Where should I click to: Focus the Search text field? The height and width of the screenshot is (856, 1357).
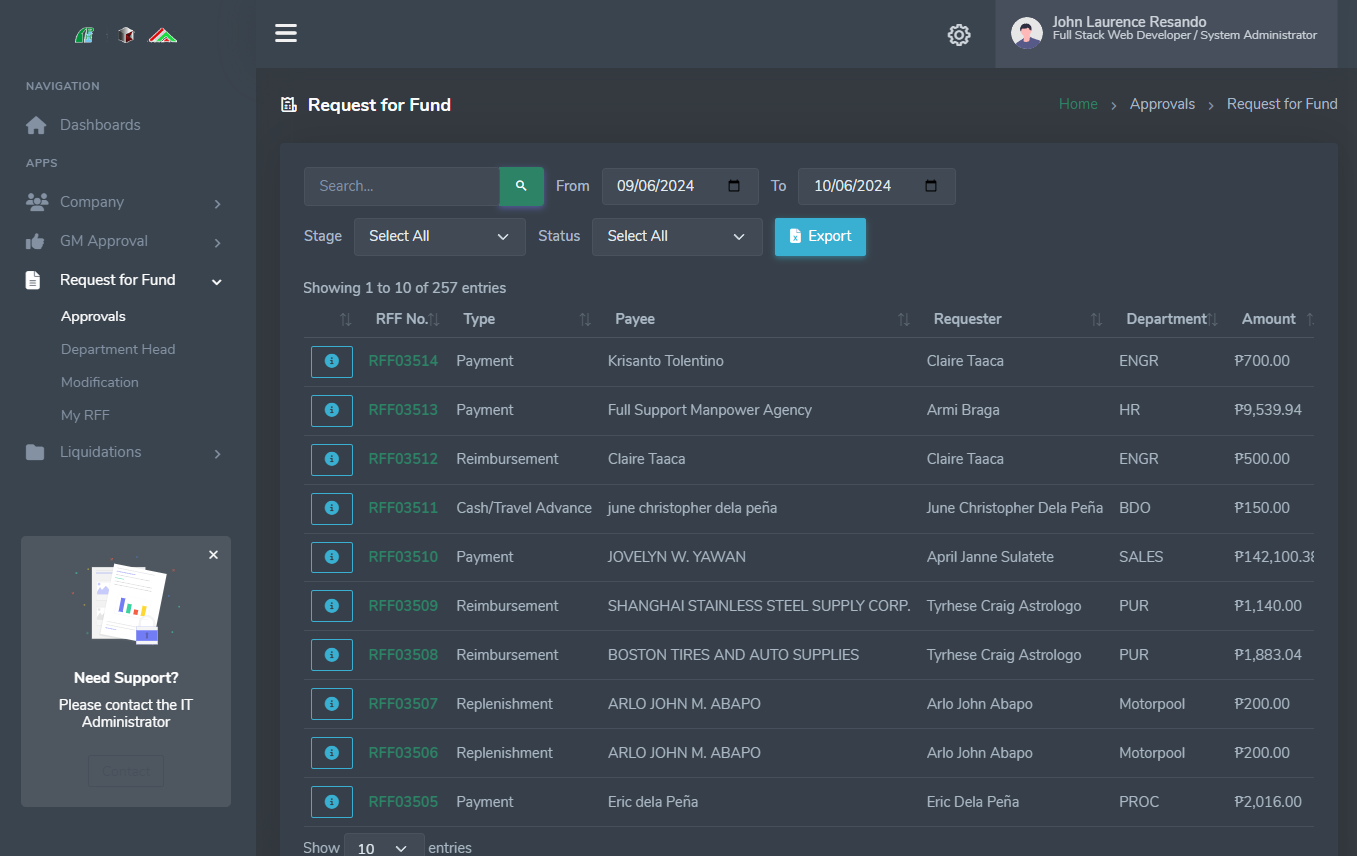click(402, 186)
